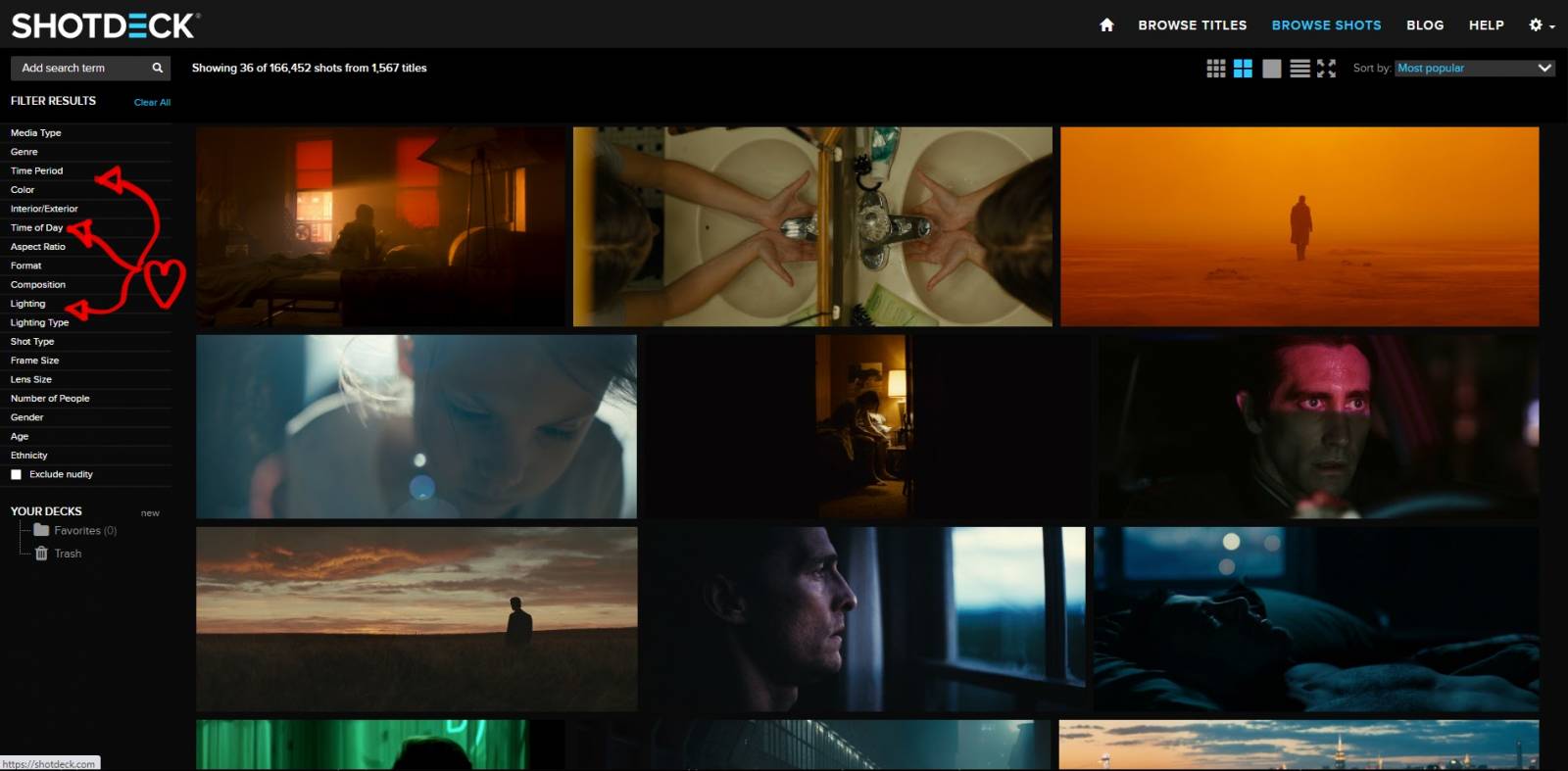The height and width of the screenshot is (771, 1568).
Task: Expand the Lighting Type filter
Action: [39, 322]
